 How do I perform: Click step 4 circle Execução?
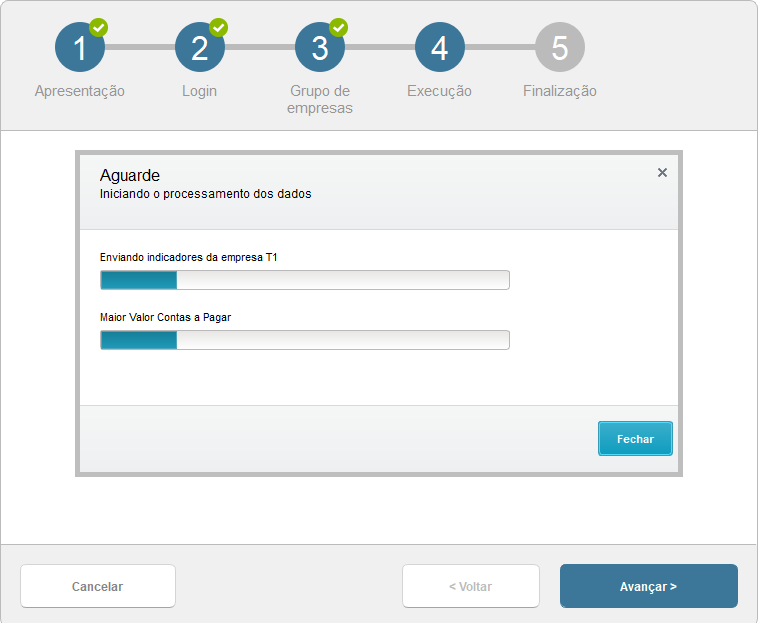pyautogui.click(x=439, y=48)
